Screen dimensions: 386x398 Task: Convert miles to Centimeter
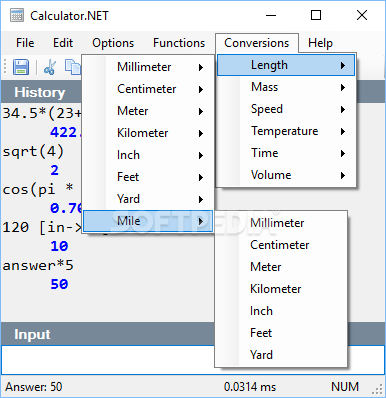(281, 245)
